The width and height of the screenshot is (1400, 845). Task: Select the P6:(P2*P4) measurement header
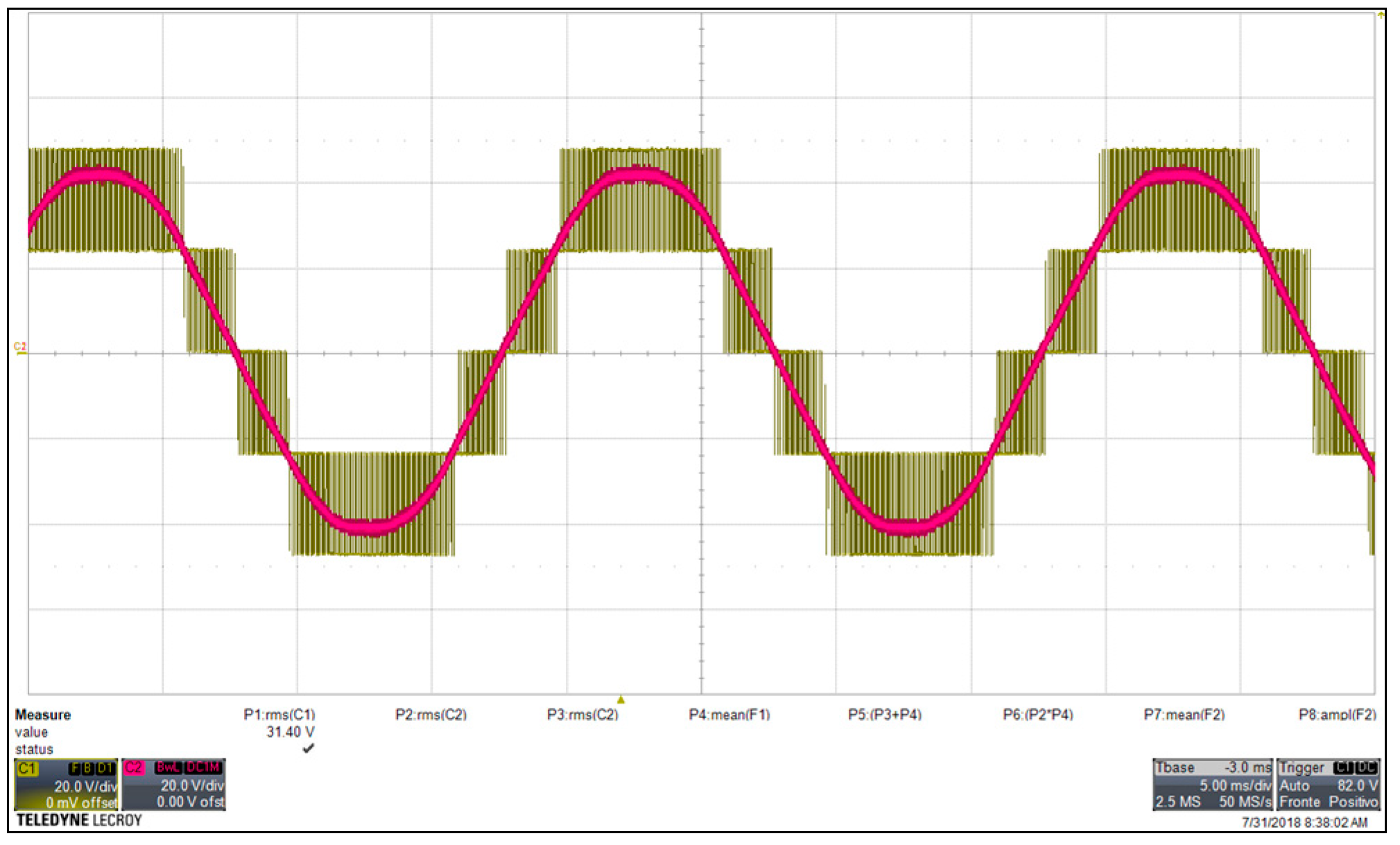[1037, 714]
